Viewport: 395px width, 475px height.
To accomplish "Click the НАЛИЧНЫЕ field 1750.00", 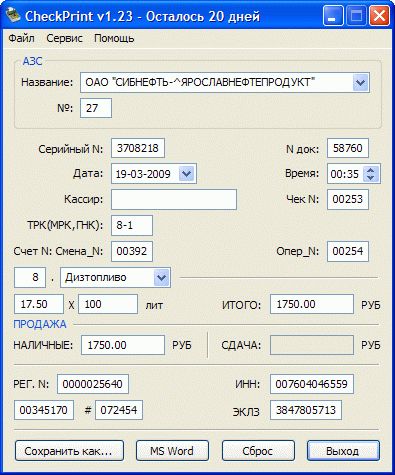I will (x=123, y=345).
